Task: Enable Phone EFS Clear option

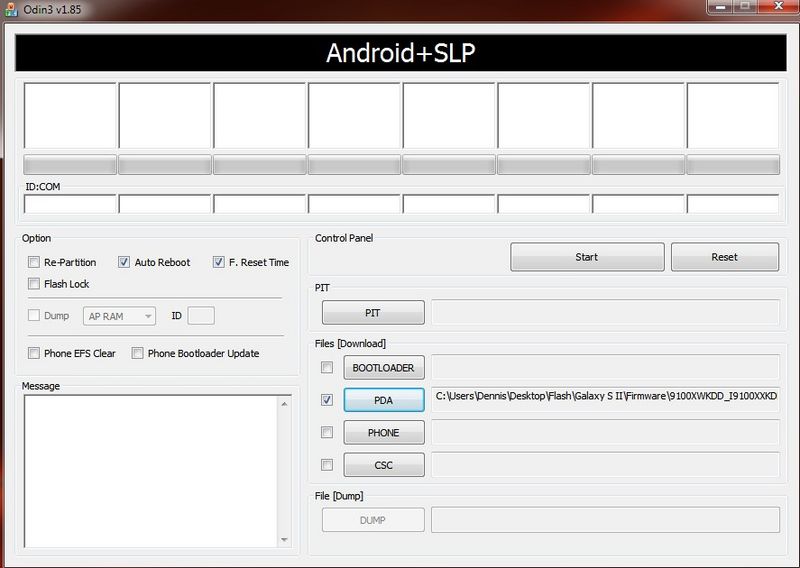Action: pyautogui.click(x=35, y=353)
